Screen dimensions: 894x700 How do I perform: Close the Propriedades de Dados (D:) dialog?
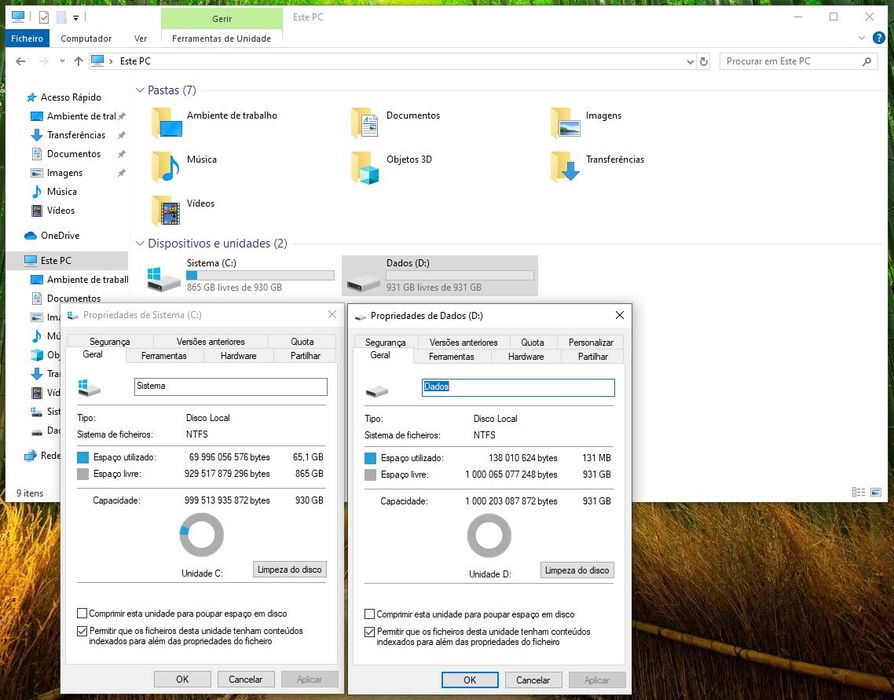click(x=620, y=315)
